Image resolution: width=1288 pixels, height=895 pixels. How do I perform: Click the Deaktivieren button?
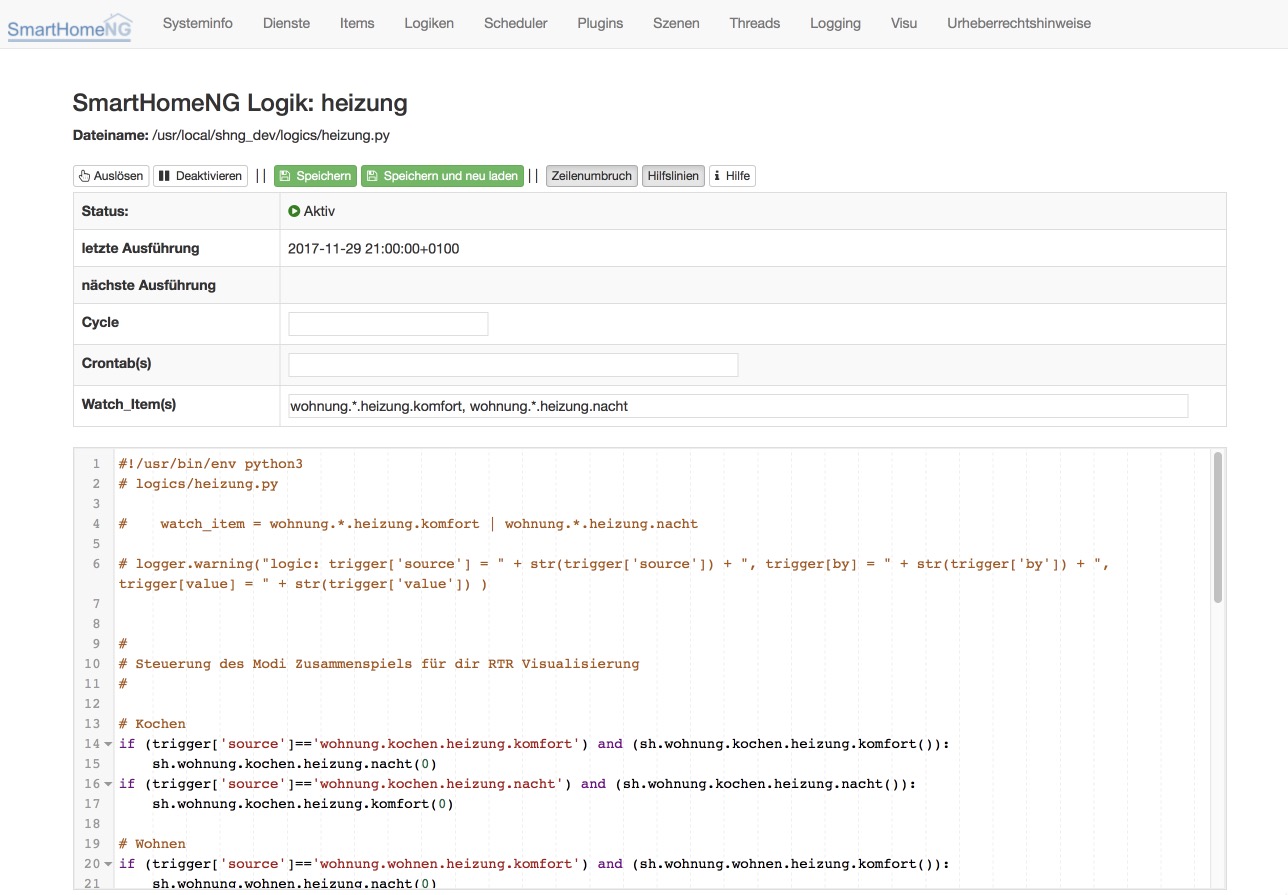(200, 176)
